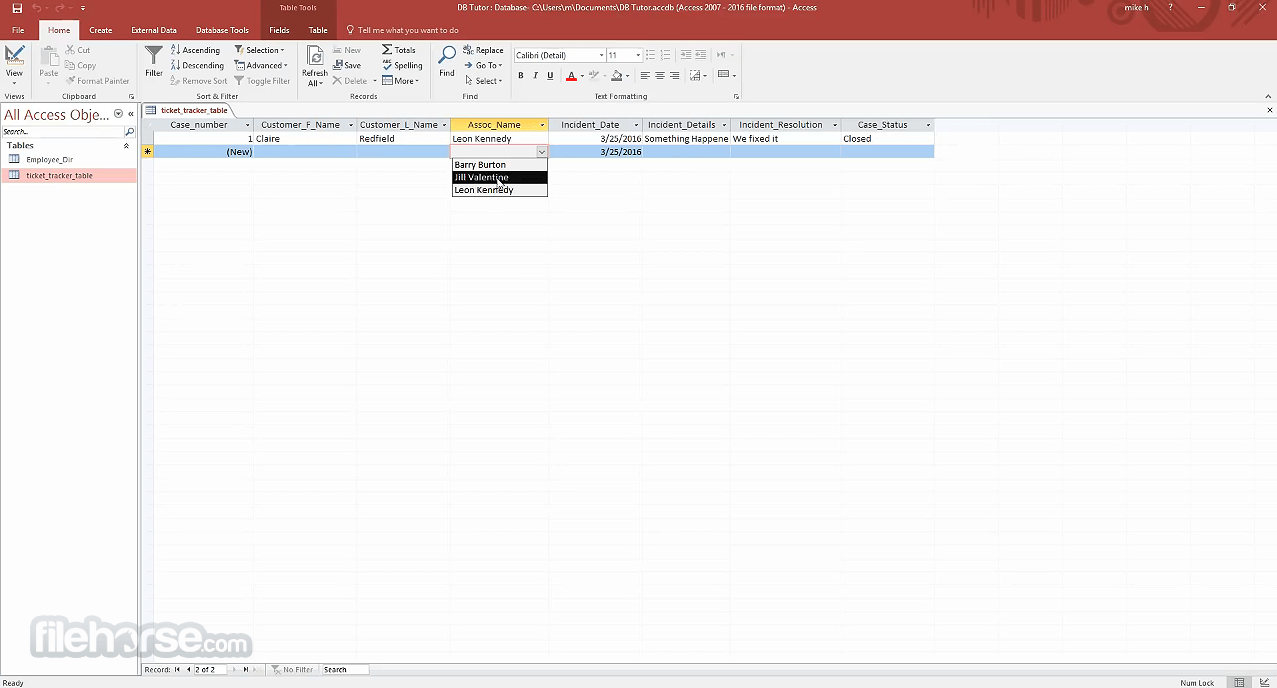The width and height of the screenshot is (1277, 688).
Task: Open Advanced filter options dropdown
Action: click(x=262, y=65)
